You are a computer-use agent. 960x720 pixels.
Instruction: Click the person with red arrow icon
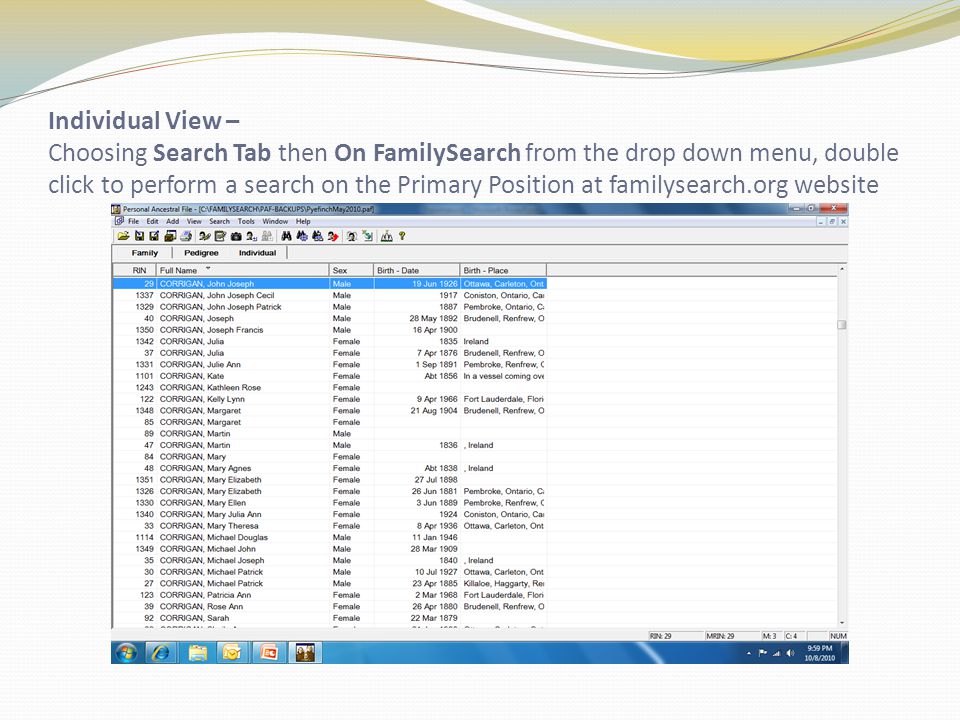(333, 236)
